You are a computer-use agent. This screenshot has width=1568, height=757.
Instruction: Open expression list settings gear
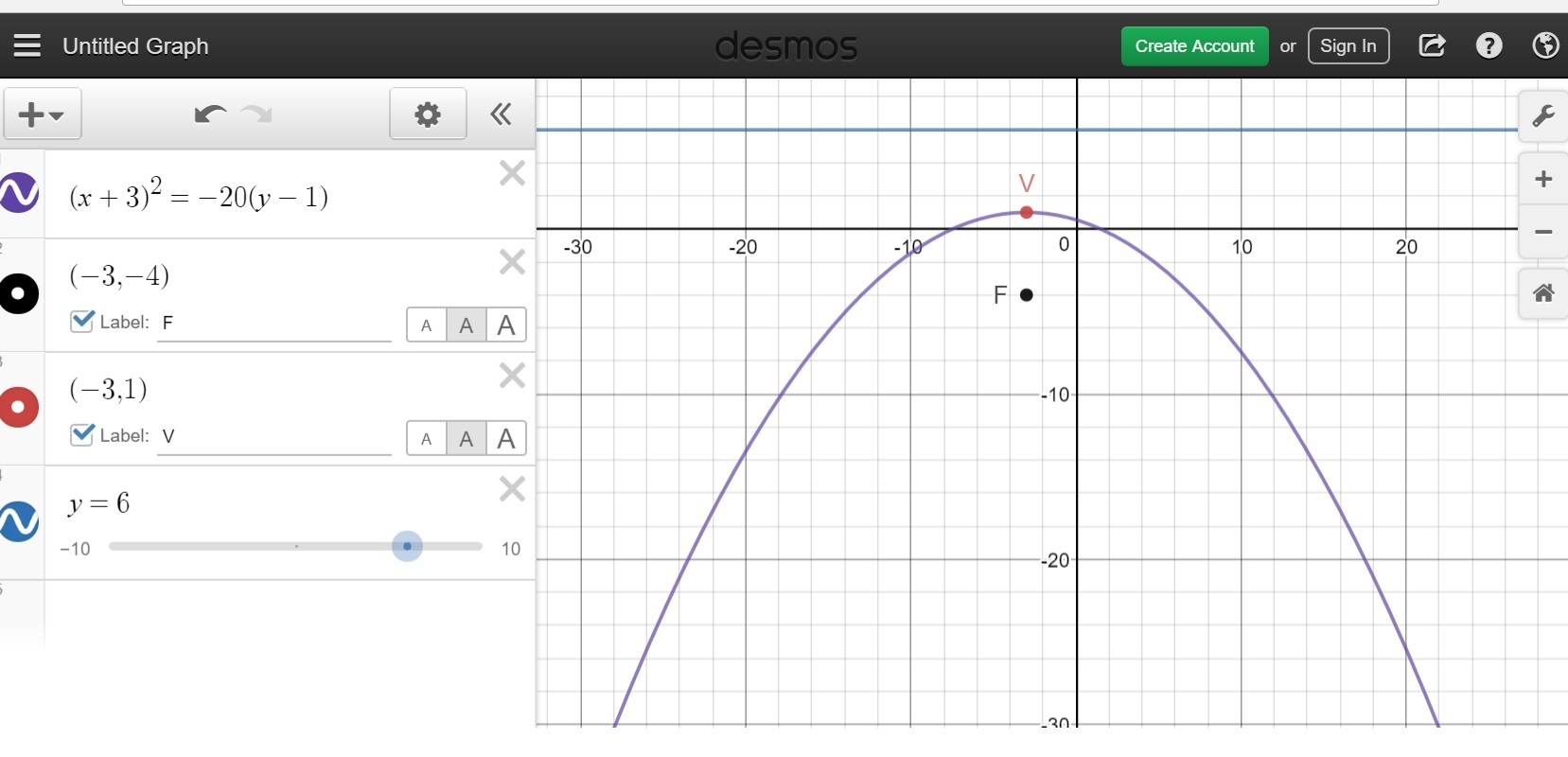pos(428,114)
